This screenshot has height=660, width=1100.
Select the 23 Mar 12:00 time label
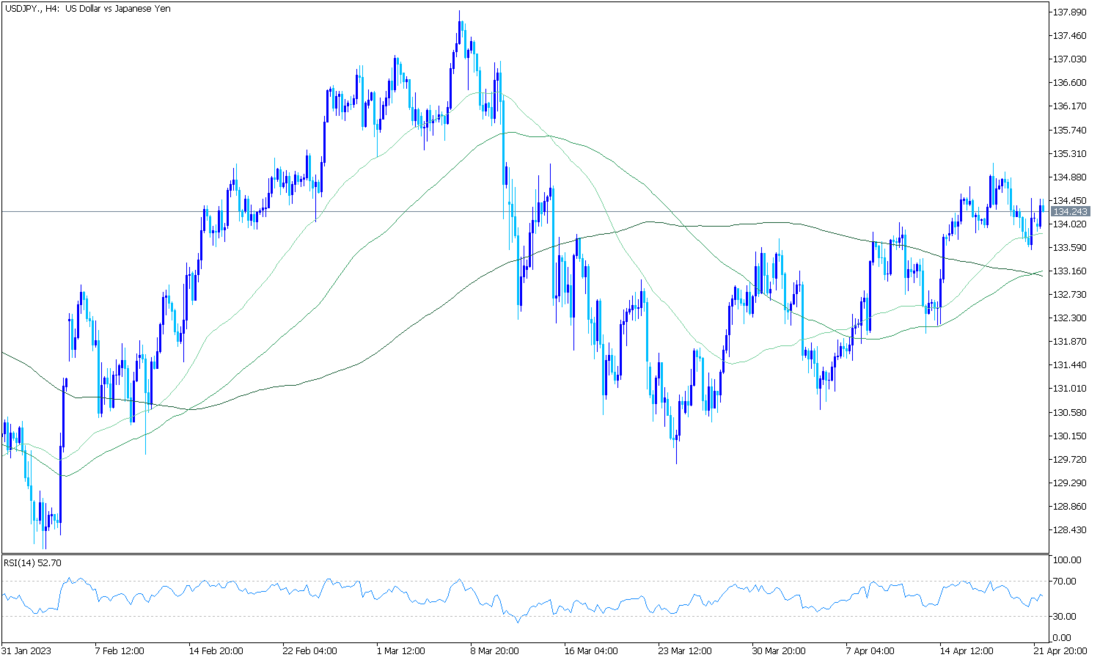(685, 650)
